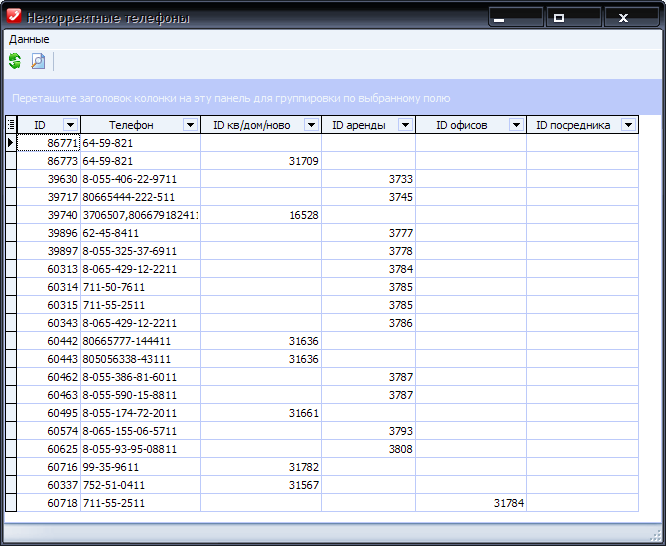Open the ID посредника filter dropdown
The height and width of the screenshot is (546, 666).
click(x=628, y=125)
